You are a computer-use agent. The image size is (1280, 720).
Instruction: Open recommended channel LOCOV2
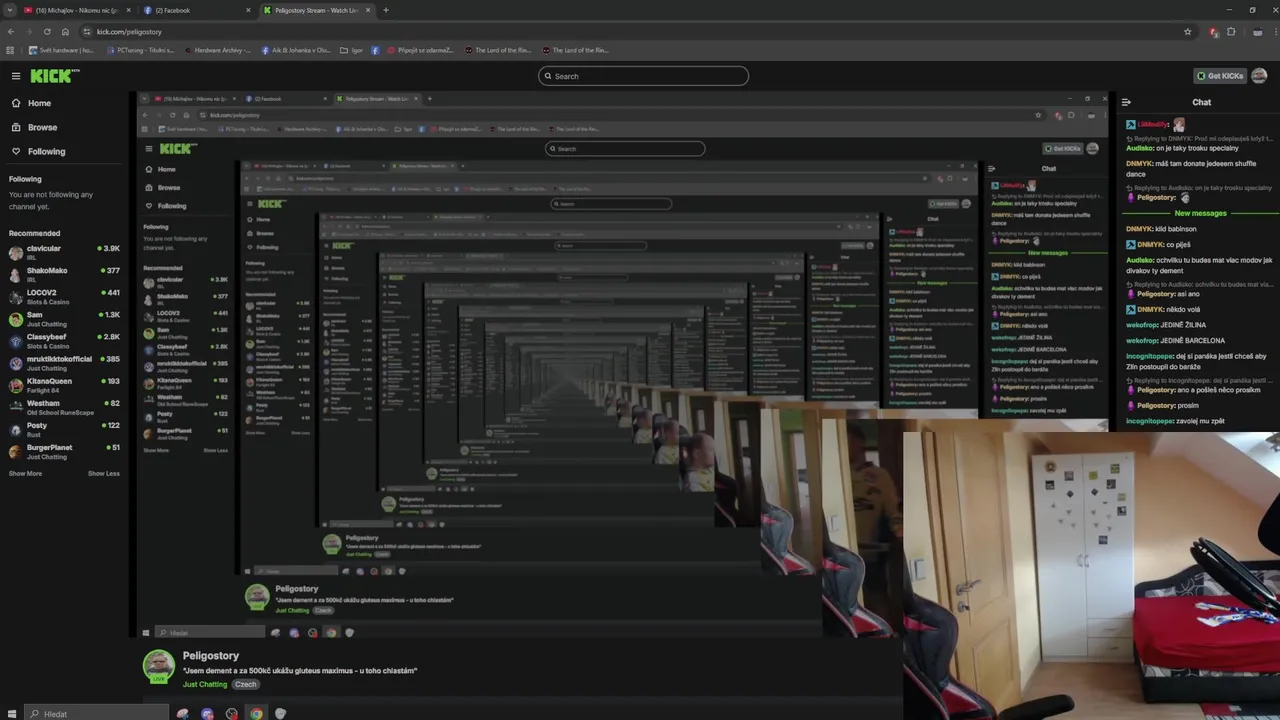64,295
